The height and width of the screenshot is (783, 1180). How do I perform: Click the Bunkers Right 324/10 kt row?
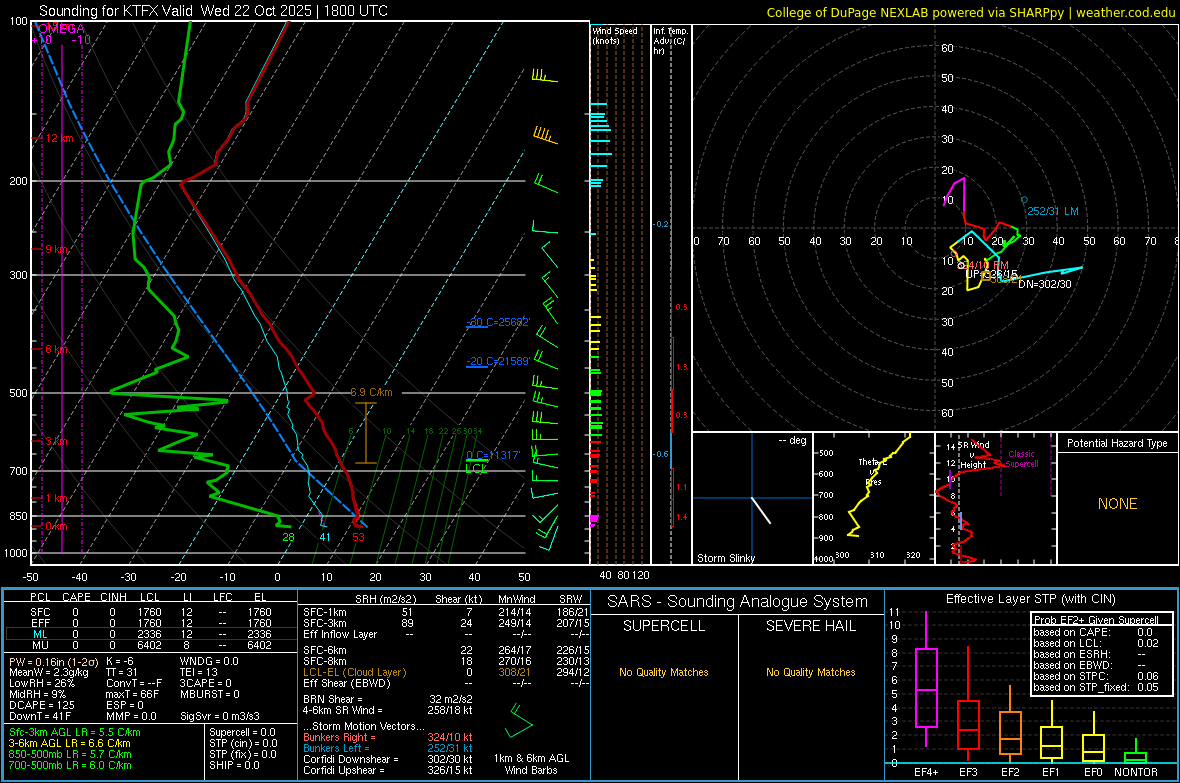[388, 737]
